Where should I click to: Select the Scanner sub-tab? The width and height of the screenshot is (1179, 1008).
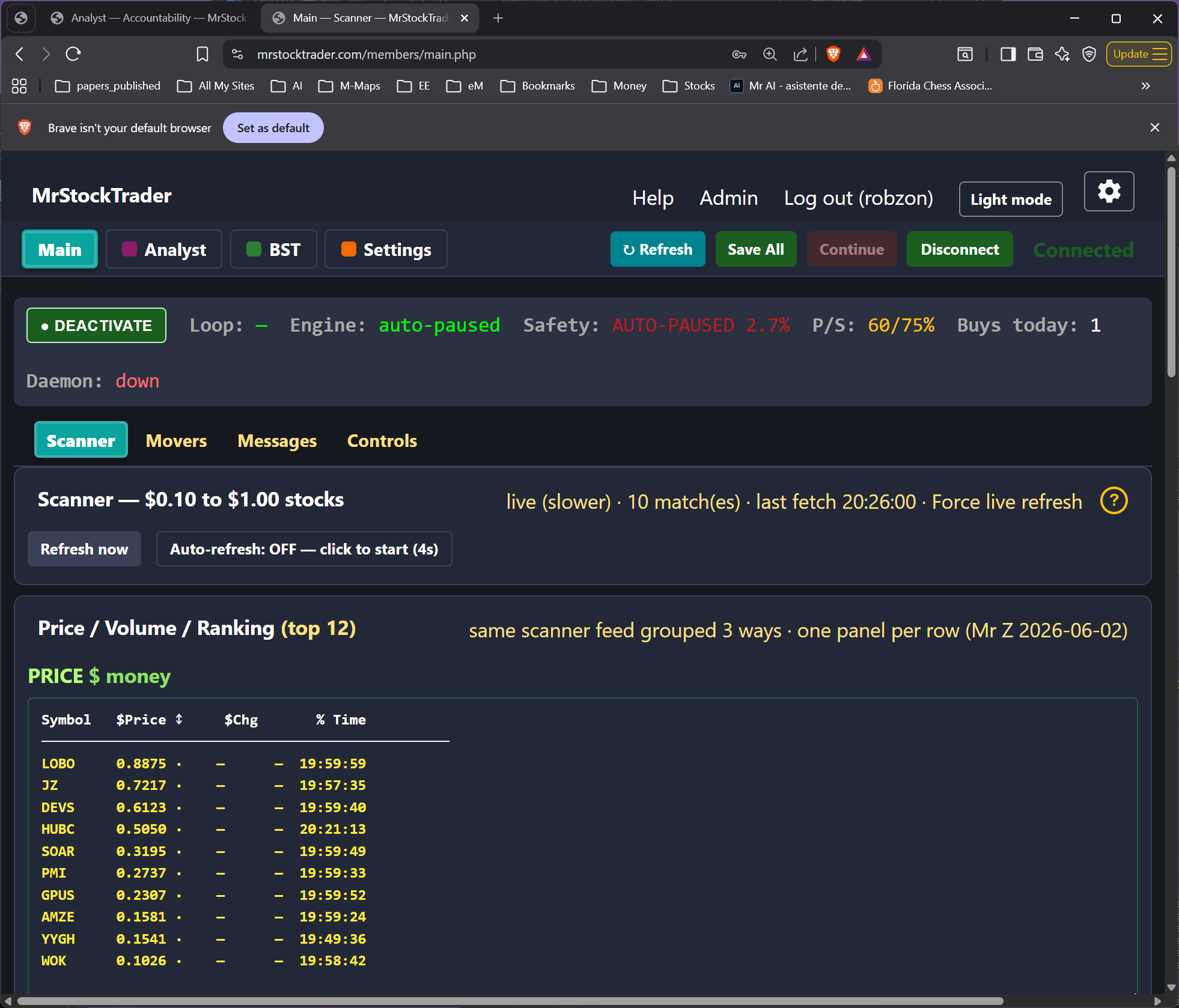click(81, 440)
